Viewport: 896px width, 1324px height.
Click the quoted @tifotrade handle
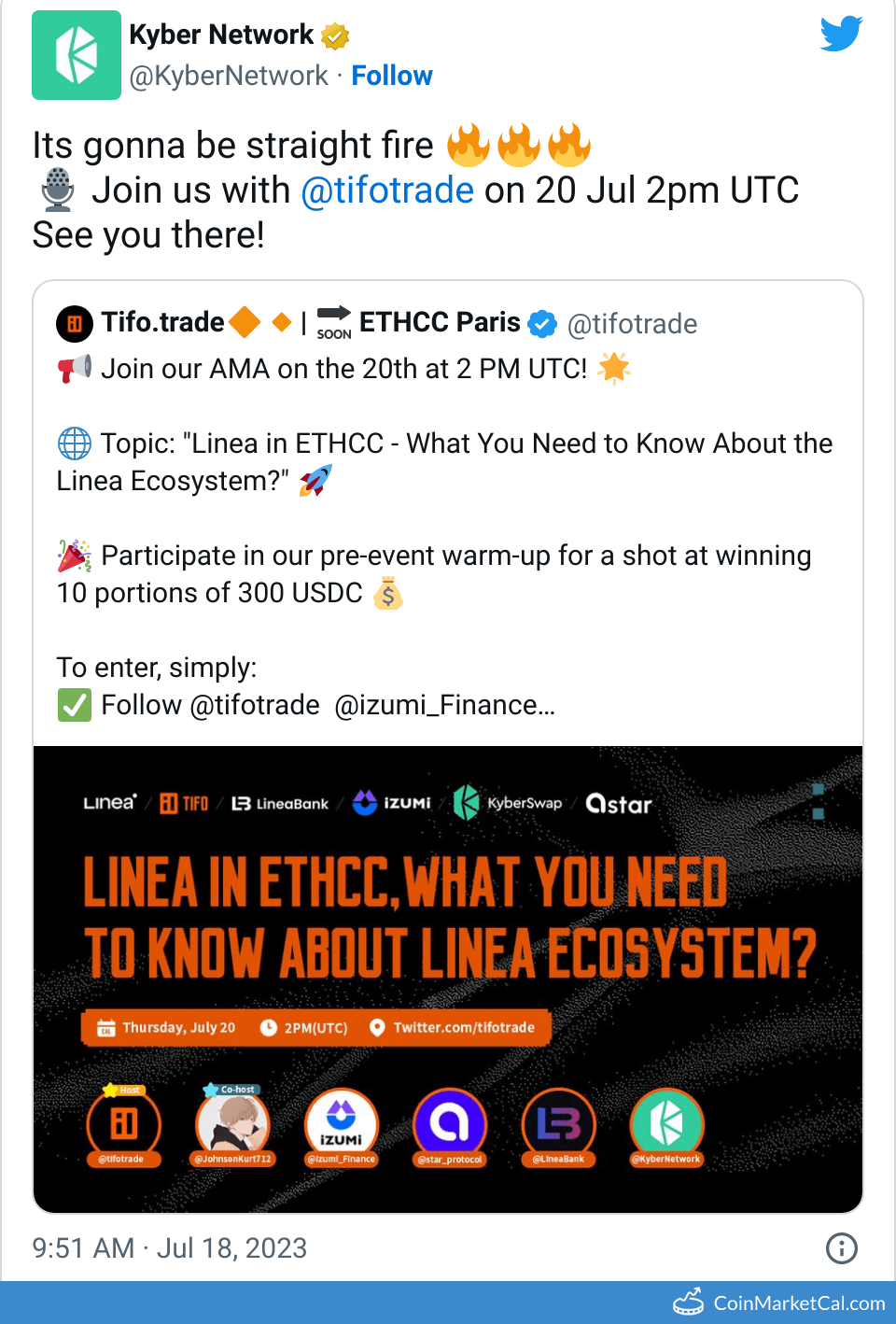pos(633,324)
